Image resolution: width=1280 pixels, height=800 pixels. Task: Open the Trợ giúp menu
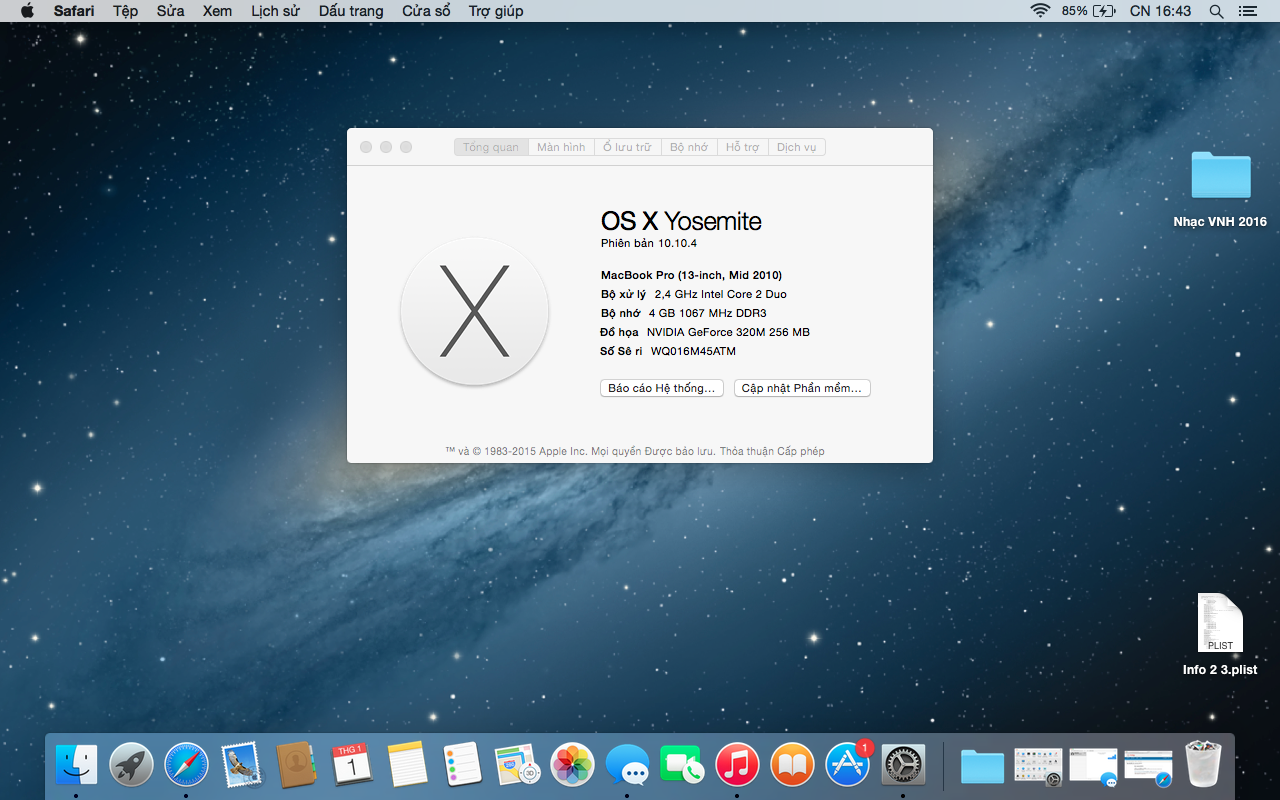pos(496,11)
